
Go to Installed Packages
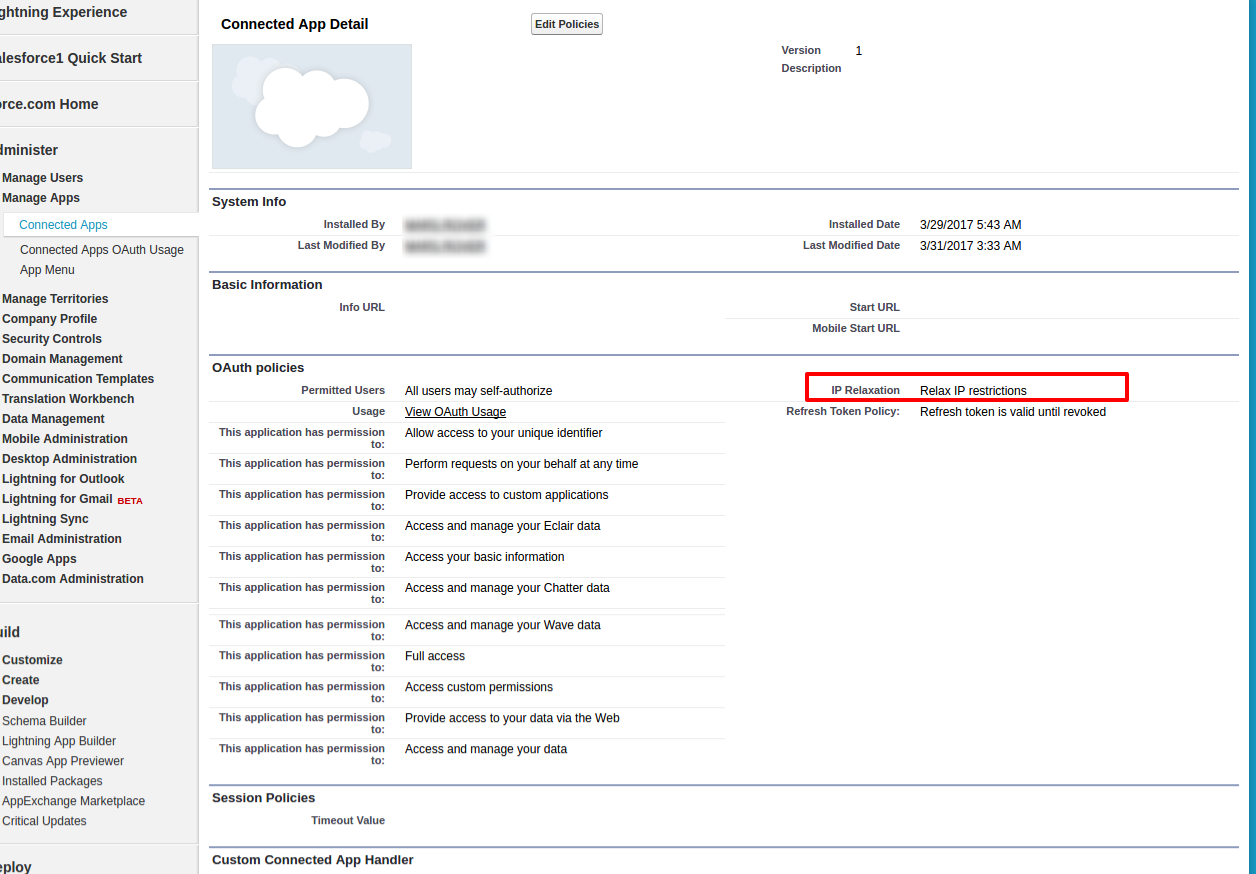click(x=52, y=781)
